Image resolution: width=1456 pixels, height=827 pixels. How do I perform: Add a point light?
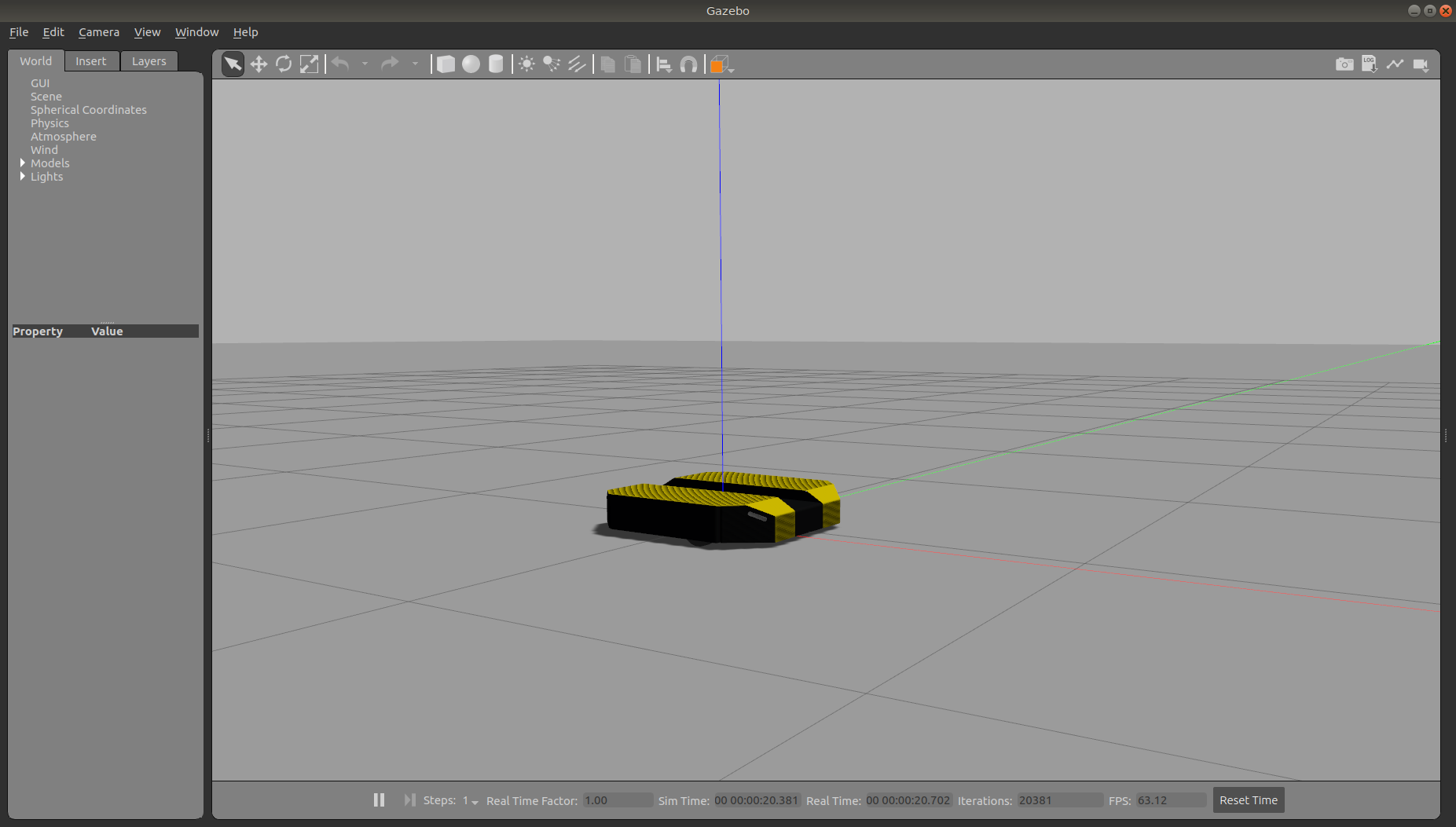tap(526, 64)
